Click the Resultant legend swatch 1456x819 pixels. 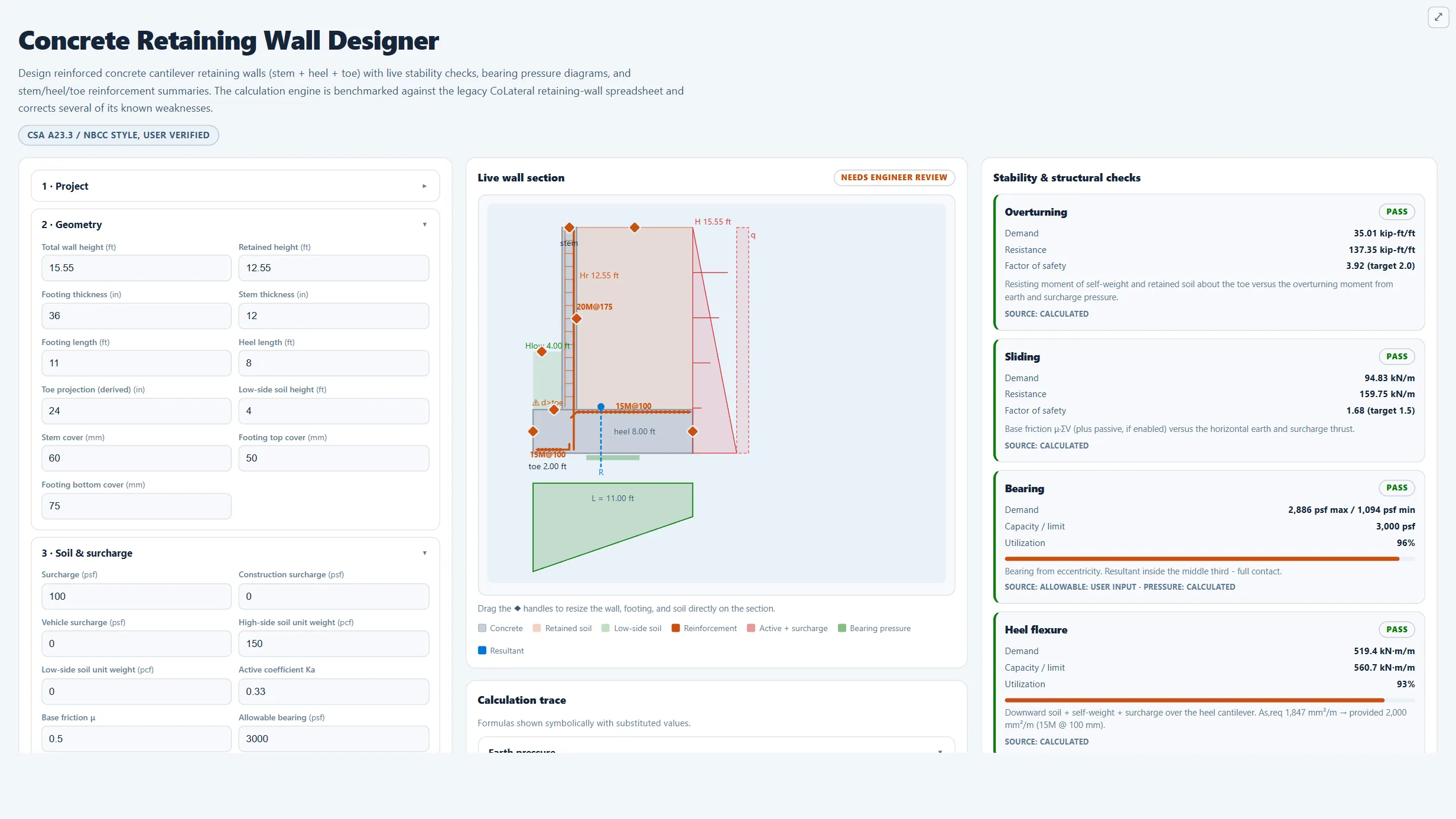[482, 651]
